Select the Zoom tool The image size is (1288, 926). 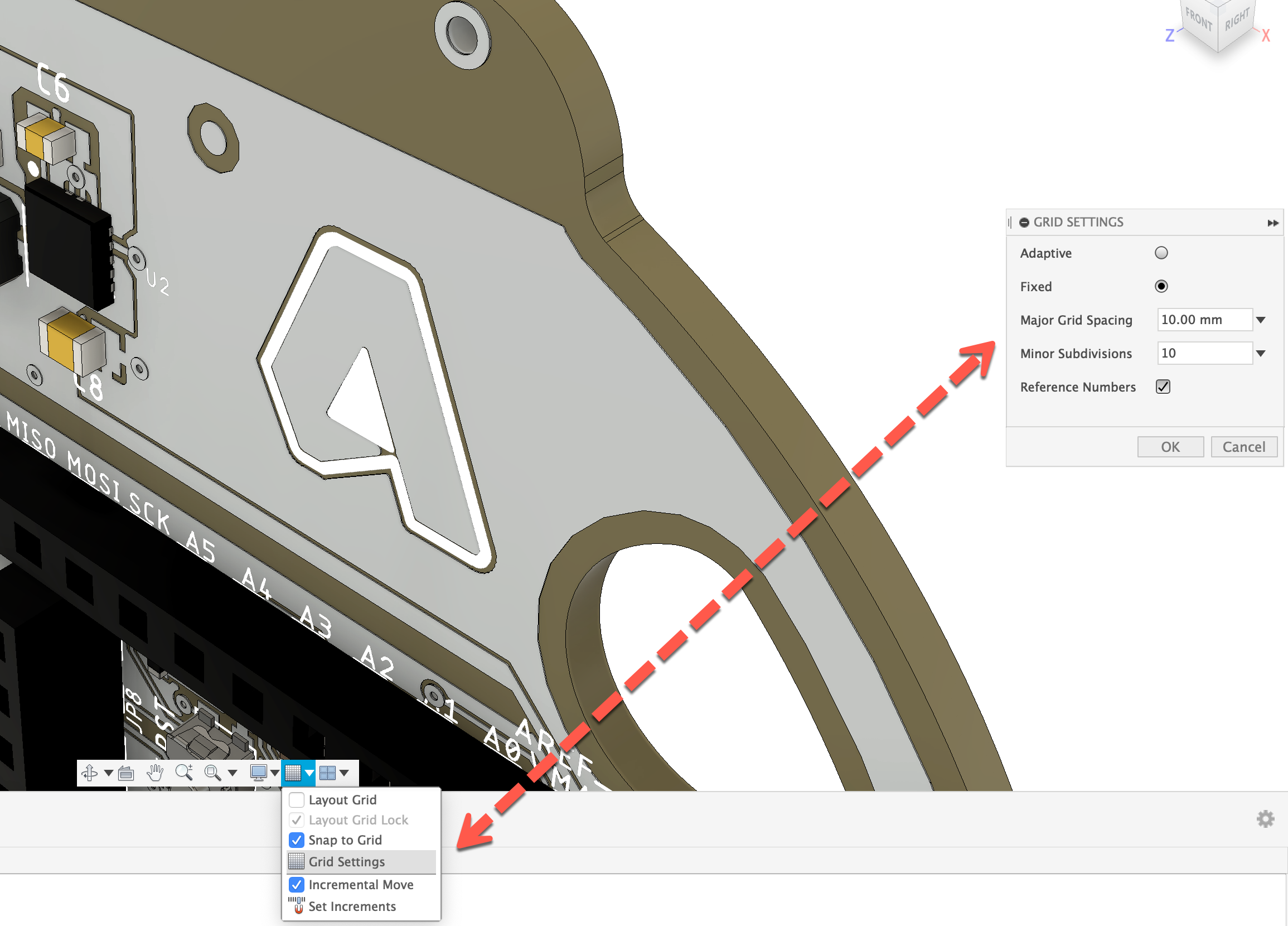click(x=185, y=773)
